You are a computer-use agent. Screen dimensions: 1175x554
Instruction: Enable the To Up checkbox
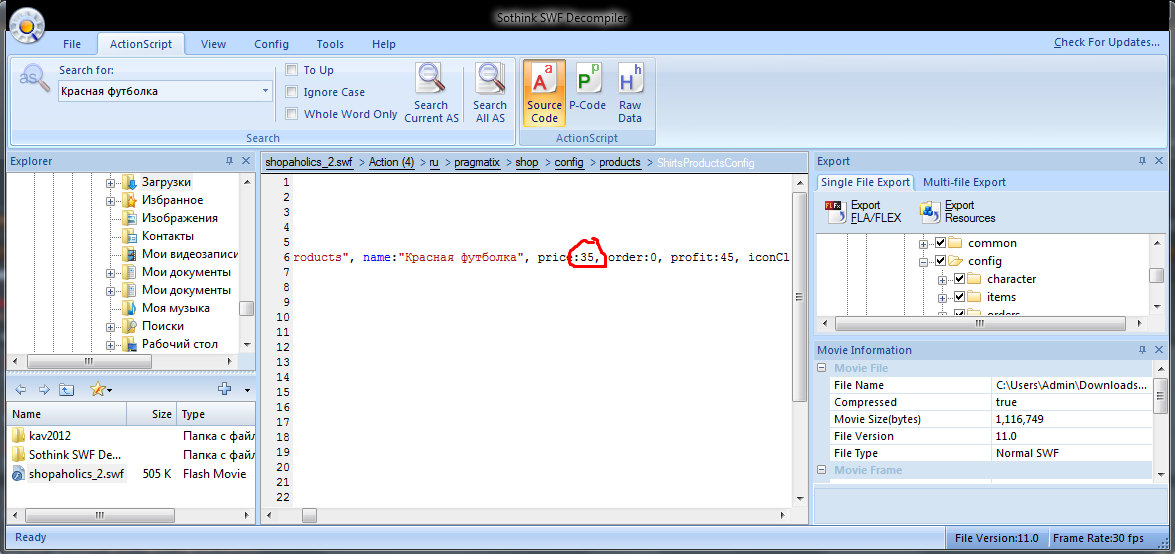click(x=292, y=70)
